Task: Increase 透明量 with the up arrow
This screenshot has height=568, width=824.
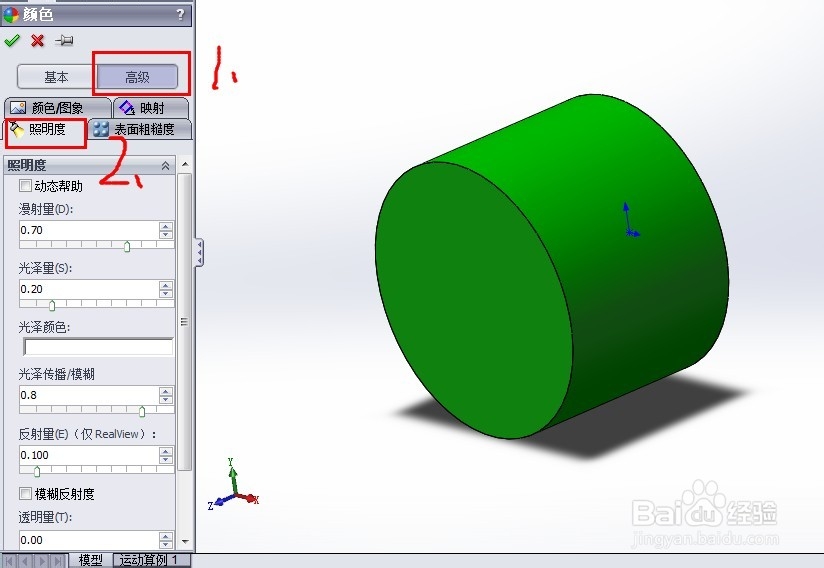Action: click(x=166, y=536)
